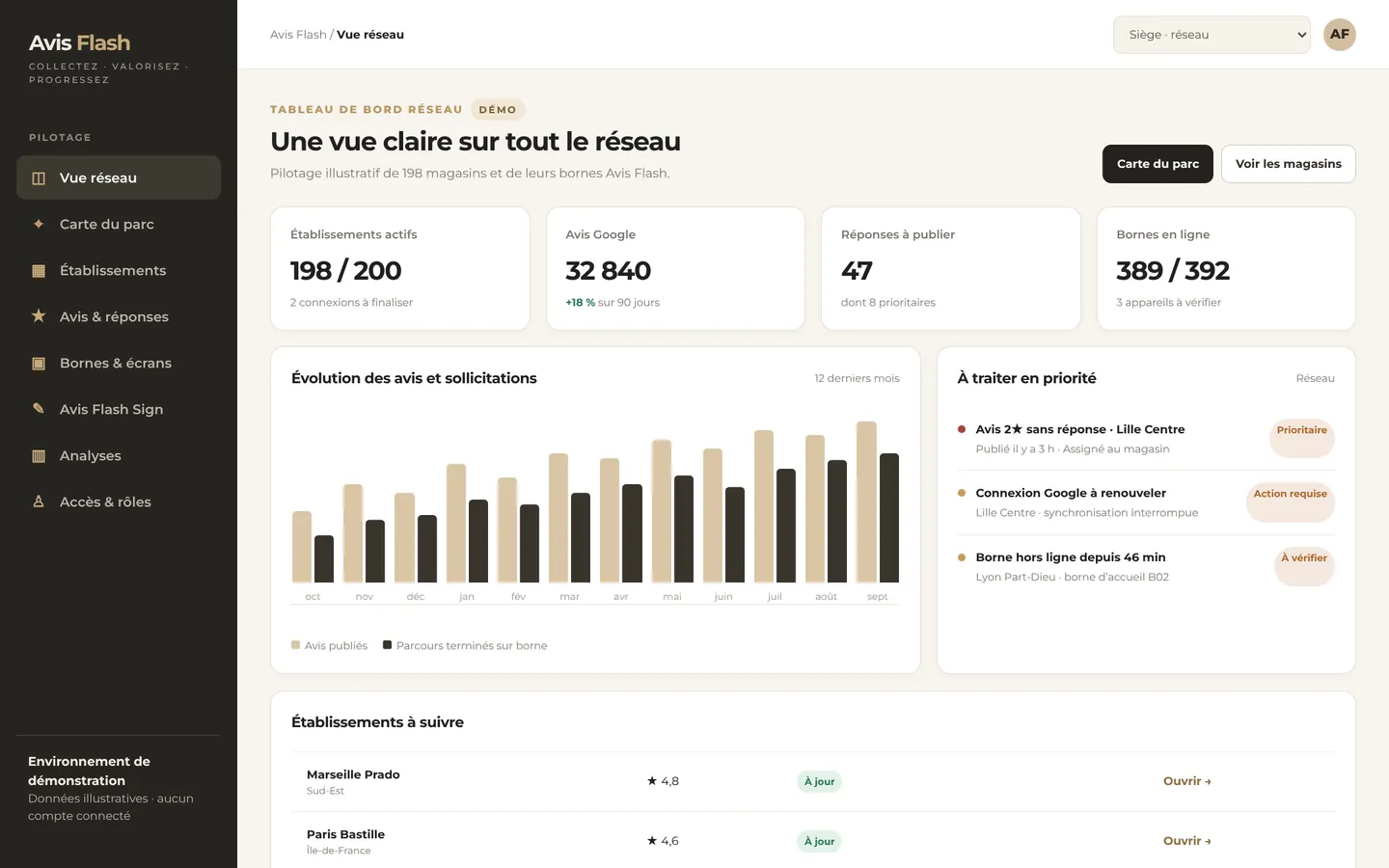The height and width of the screenshot is (868, 1389).
Task: Click the pen icon beside Avis Flash Sign
Action: click(x=39, y=409)
